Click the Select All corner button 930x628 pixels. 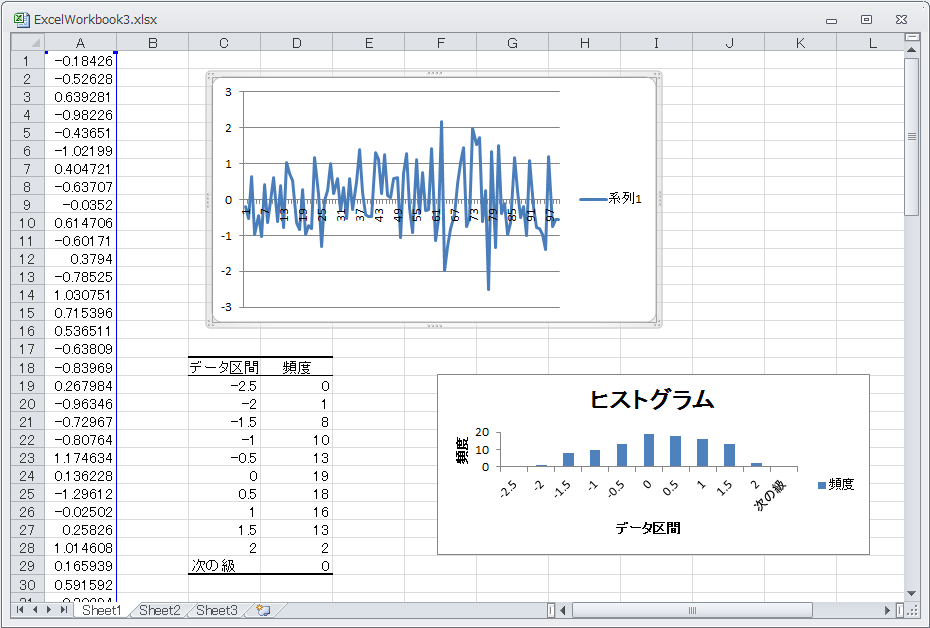(x=28, y=43)
